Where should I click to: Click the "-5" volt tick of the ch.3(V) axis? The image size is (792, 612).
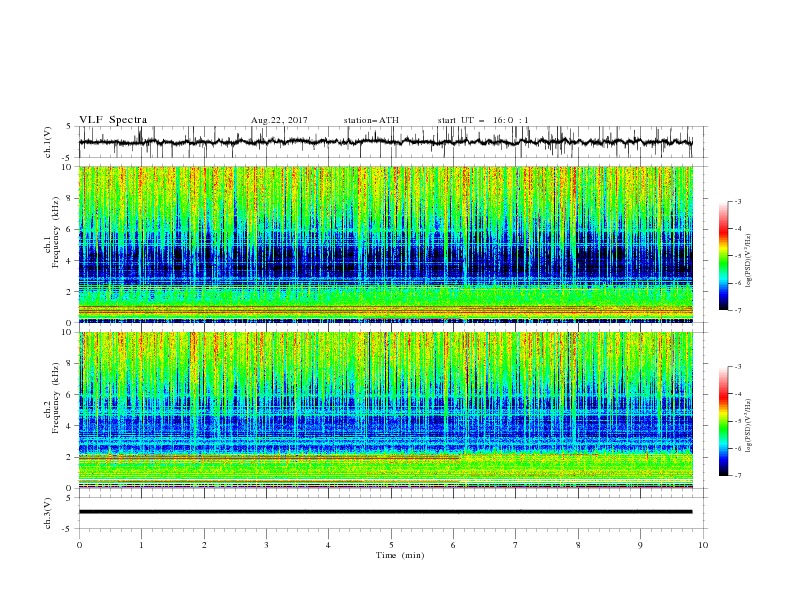tap(68, 529)
